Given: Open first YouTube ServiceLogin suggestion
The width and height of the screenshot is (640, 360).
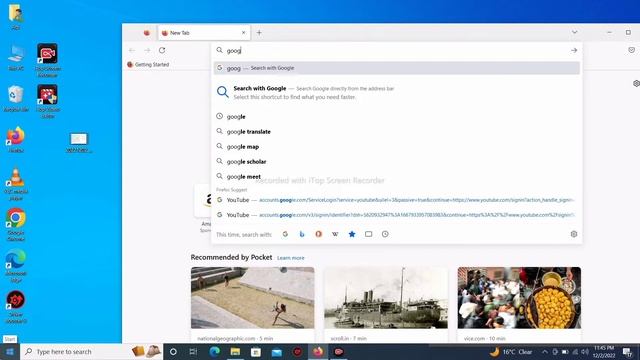Looking at the screenshot, I should 396,200.
